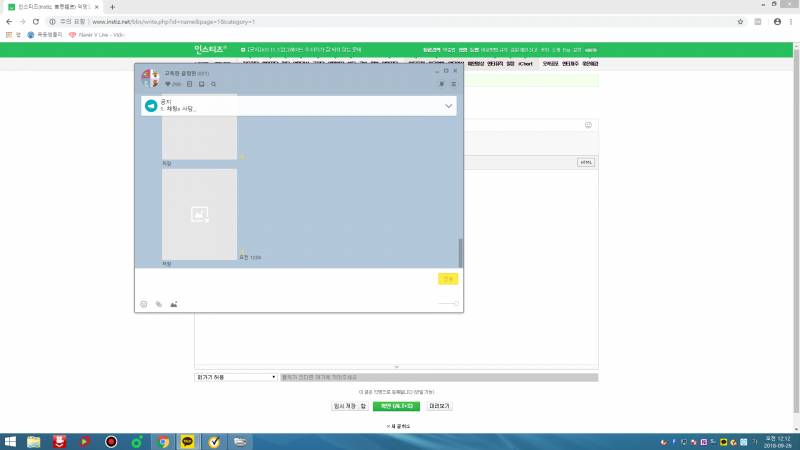Open the comment permission dropdown below editor
This screenshot has height=450, width=800.
pyautogui.click(x=236, y=377)
